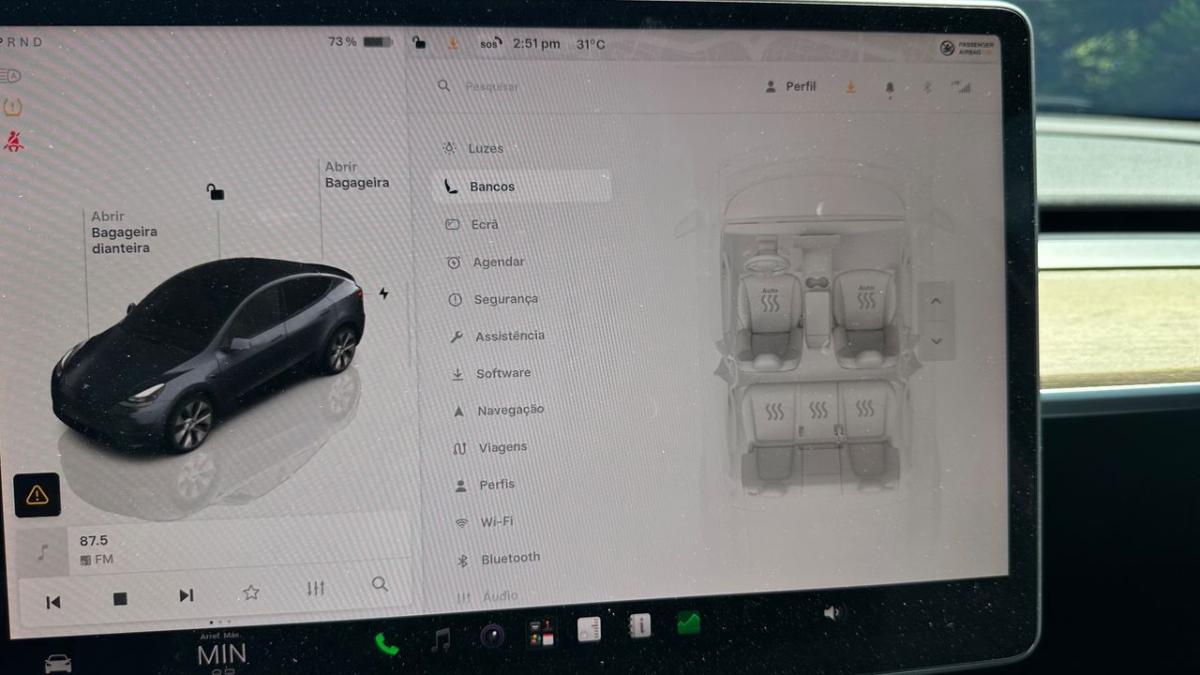Tap the notifications bell icon

pyautogui.click(x=890, y=88)
